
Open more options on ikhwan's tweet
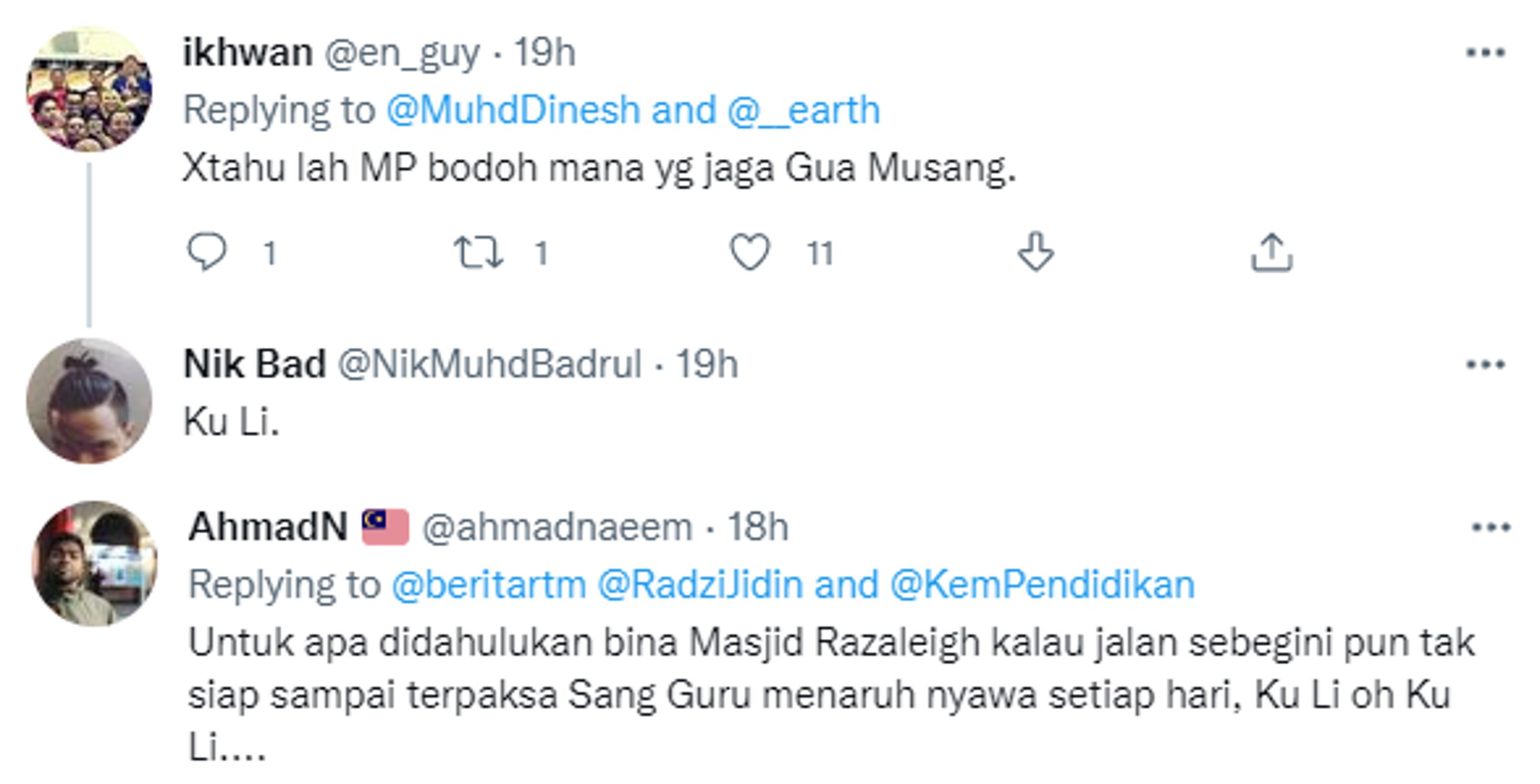[x=1485, y=53]
